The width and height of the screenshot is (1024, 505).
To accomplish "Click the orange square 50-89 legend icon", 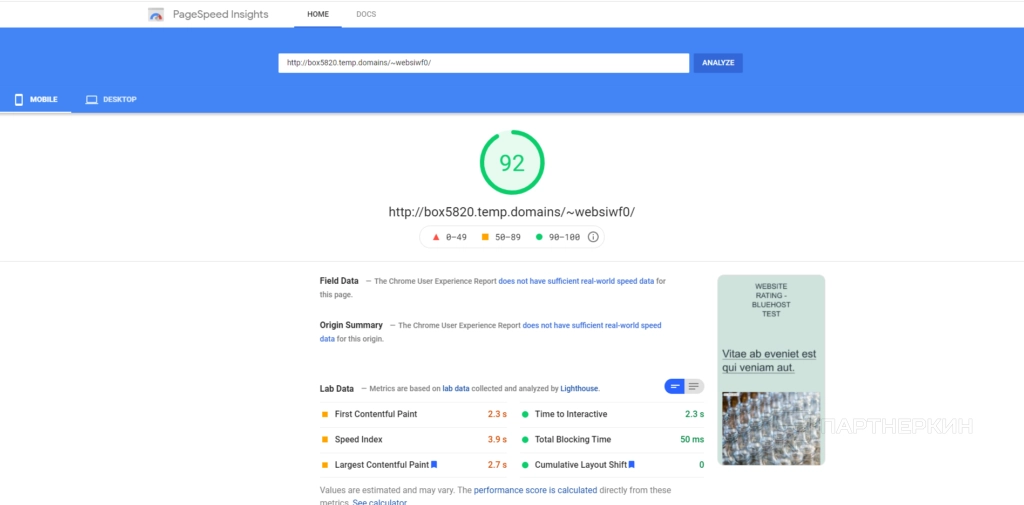I will click(x=485, y=237).
